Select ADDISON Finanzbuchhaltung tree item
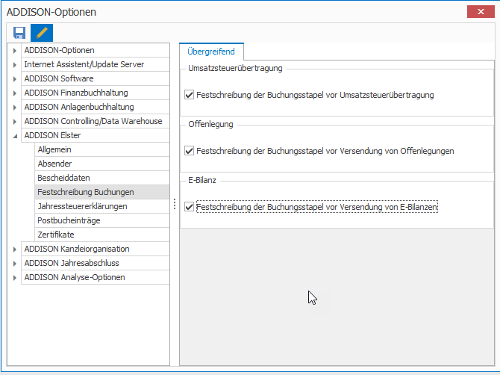This screenshot has height=375, width=500. 95,93
